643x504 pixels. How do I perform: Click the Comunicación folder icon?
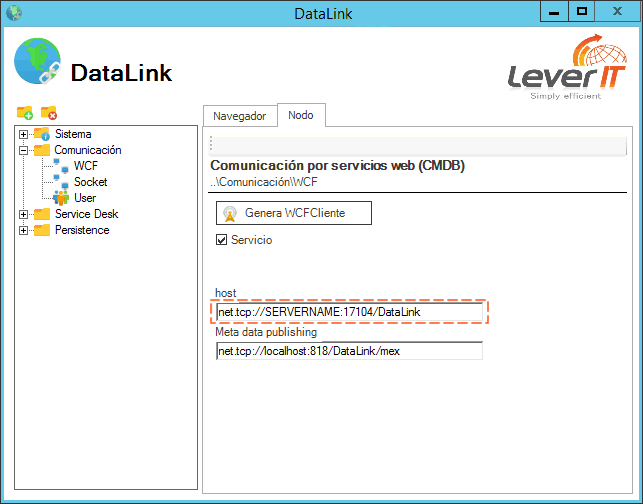pyautogui.click(x=41, y=150)
